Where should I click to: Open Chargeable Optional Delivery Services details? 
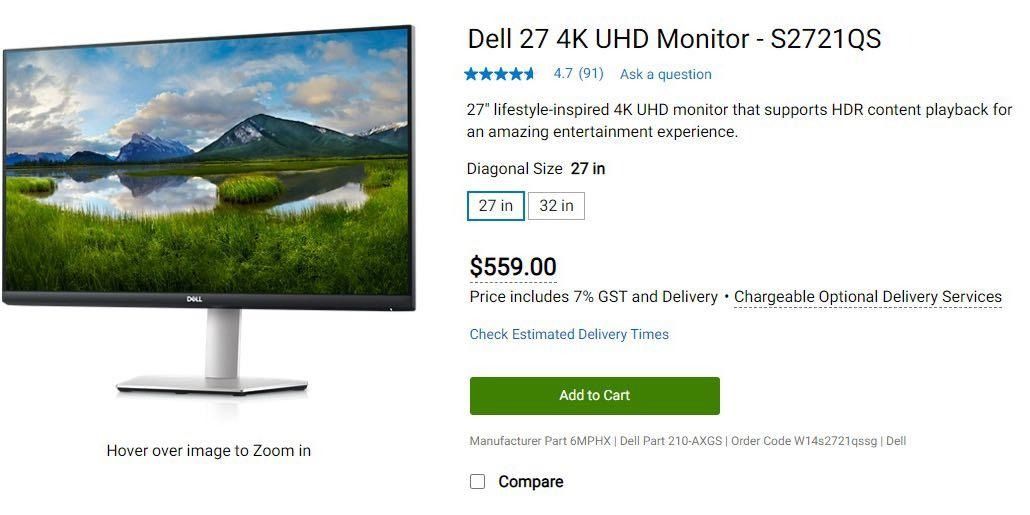868,297
